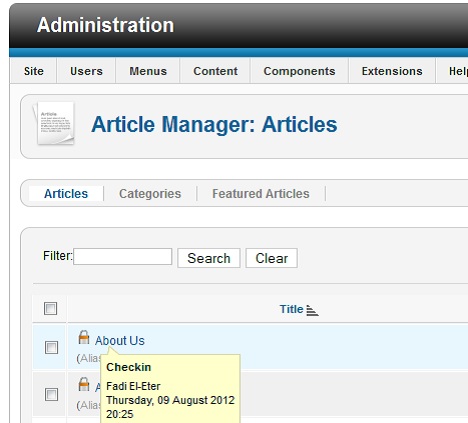Image resolution: width=468 pixels, height=423 pixels.
Task: Focus the Filter text field
Action: click(123, 256)
